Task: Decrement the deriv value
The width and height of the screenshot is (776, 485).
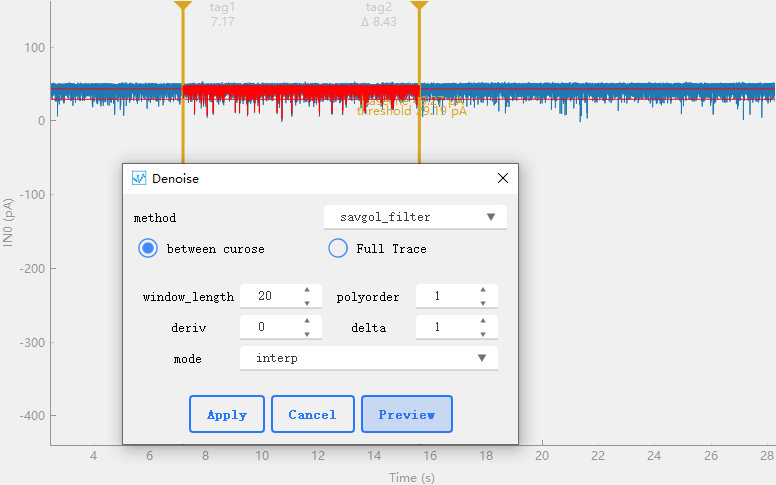Action: pos(307,334)
